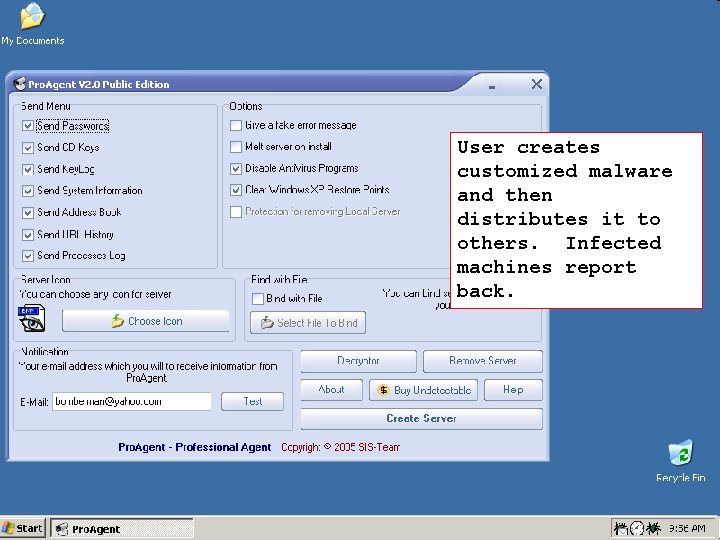Click the eye server icon preview

(x=31, y=318)
